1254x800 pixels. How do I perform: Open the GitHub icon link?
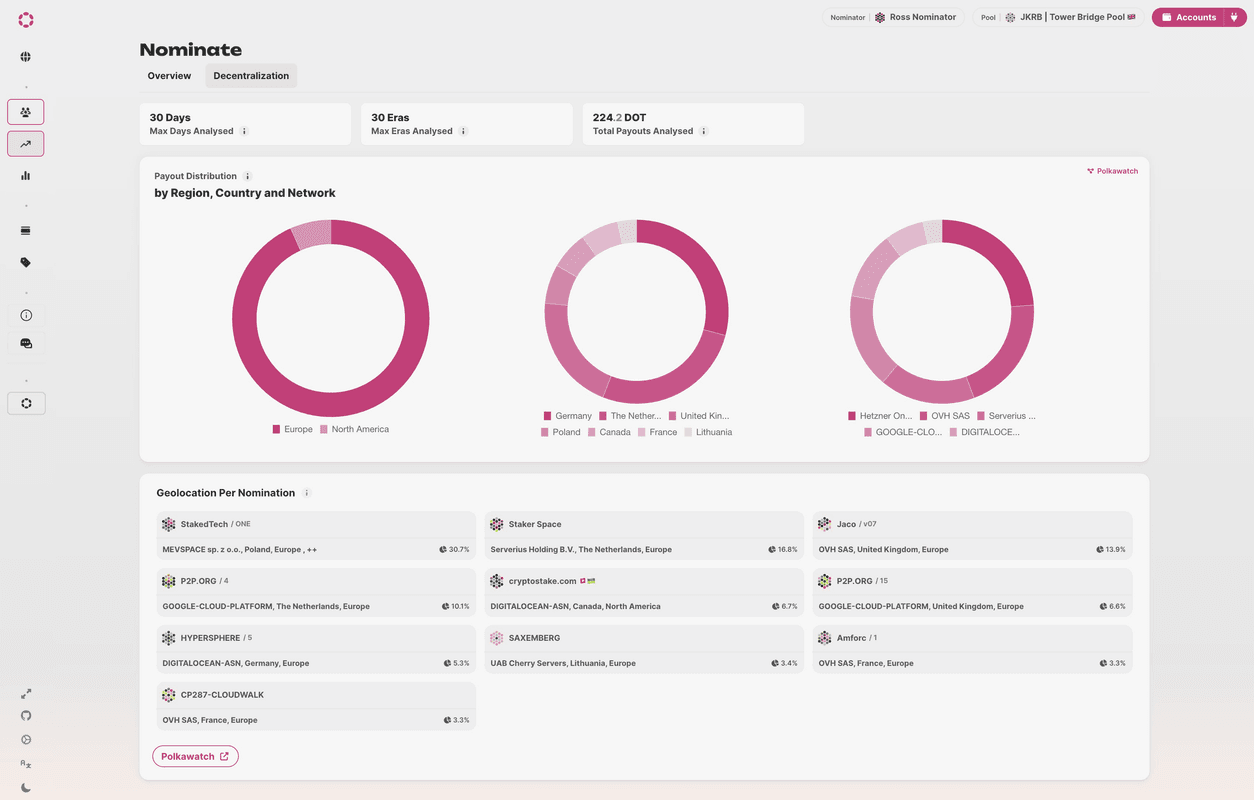tap(26, 716)
